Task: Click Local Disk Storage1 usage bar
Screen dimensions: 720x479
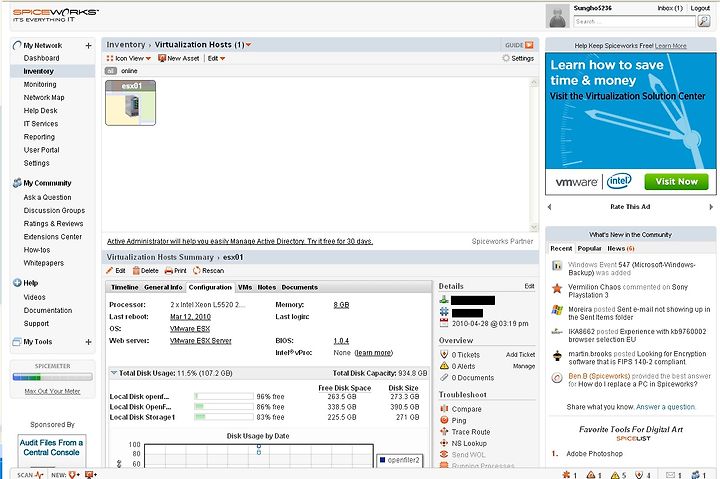Action: [224, 417]
